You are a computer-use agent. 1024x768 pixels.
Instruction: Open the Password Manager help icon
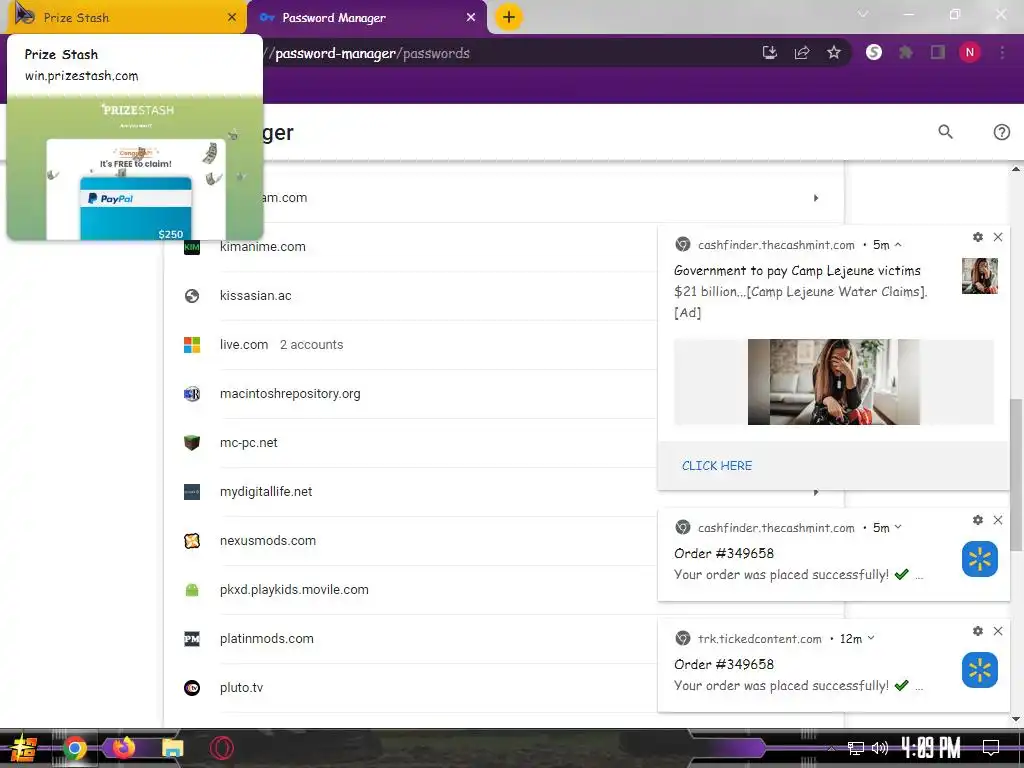1002,132
